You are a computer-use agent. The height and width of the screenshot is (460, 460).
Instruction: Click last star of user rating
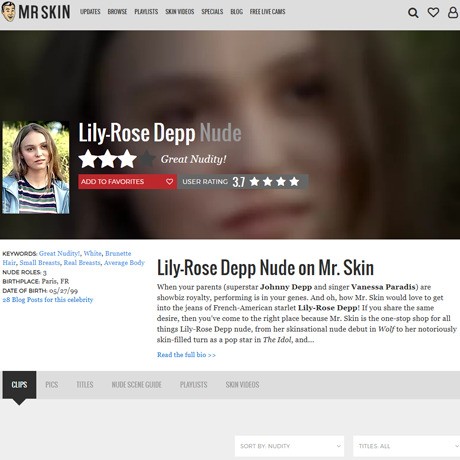tap(294, 182)
